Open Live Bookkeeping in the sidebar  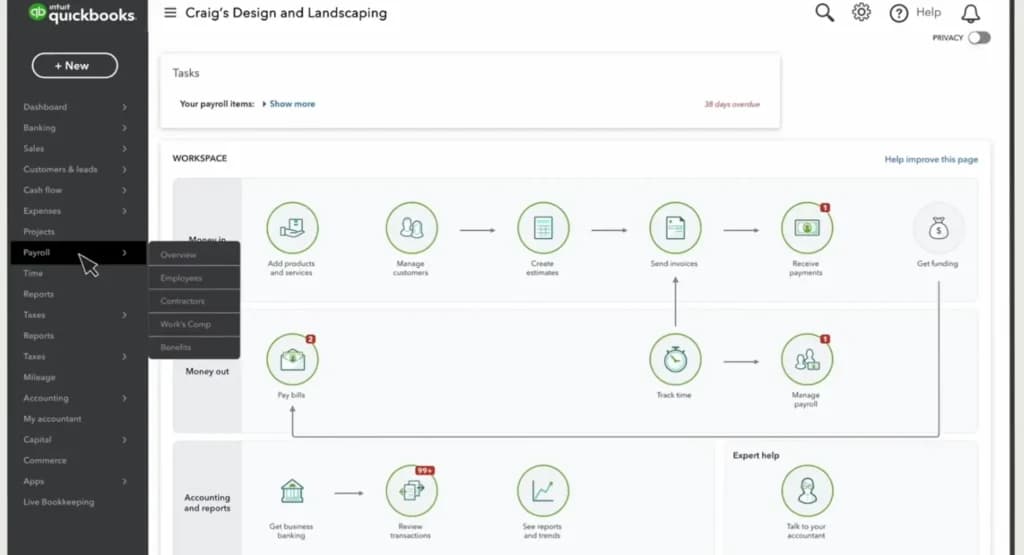[x=59, y=502]
